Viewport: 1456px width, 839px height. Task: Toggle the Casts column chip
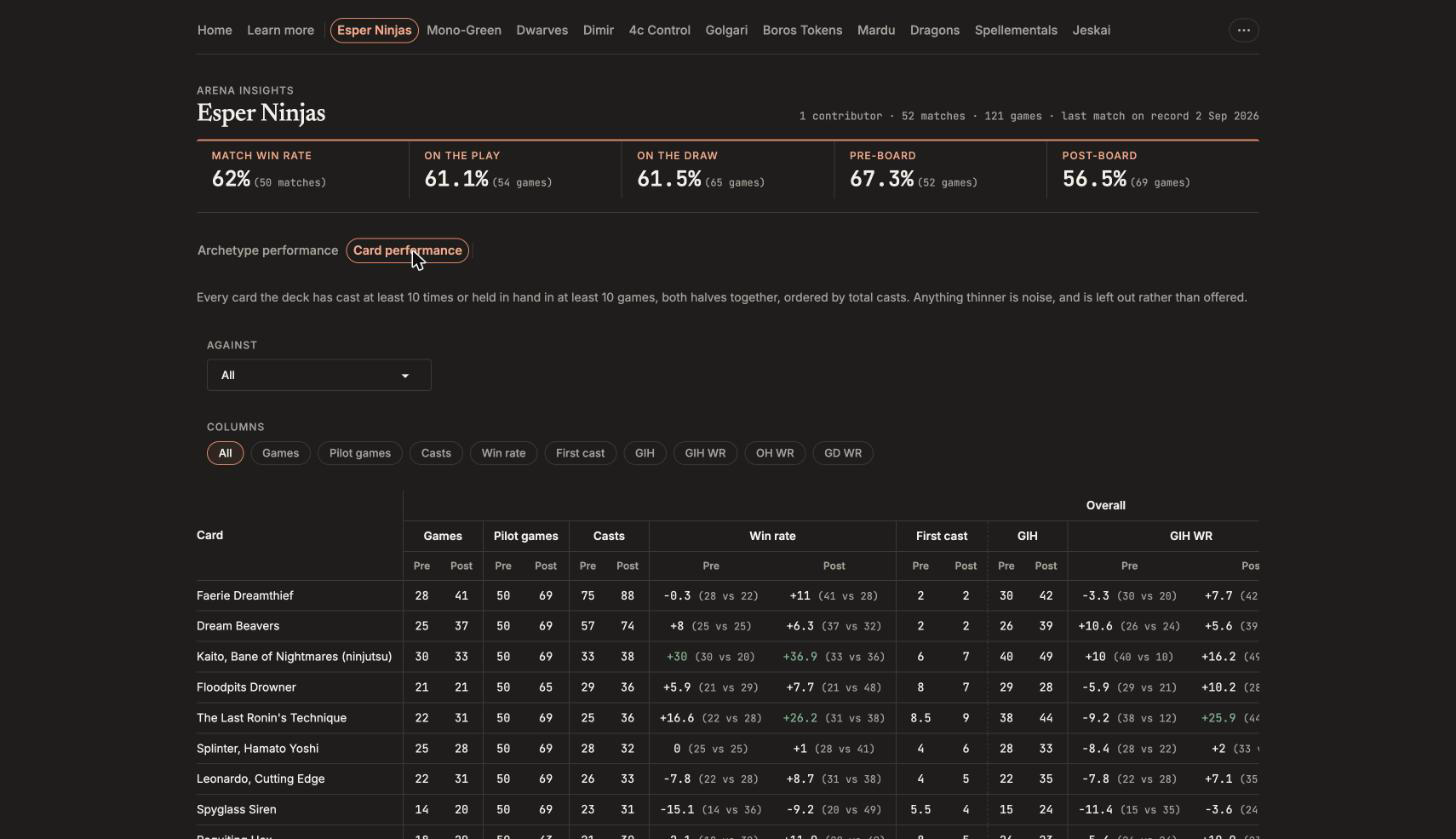(436, 453)
